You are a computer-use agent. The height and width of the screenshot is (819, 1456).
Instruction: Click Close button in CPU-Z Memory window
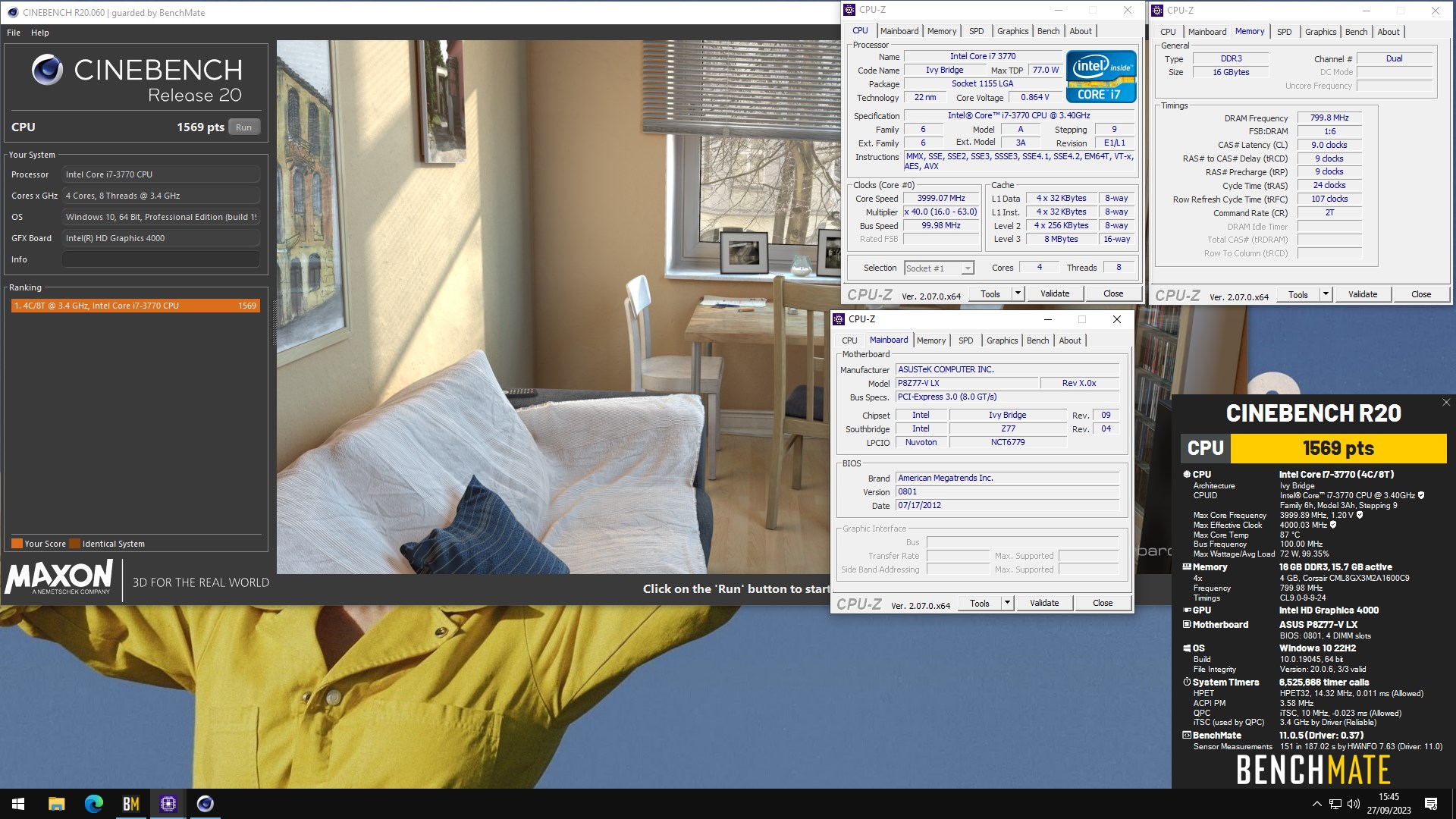click(x=1421, y=295)
